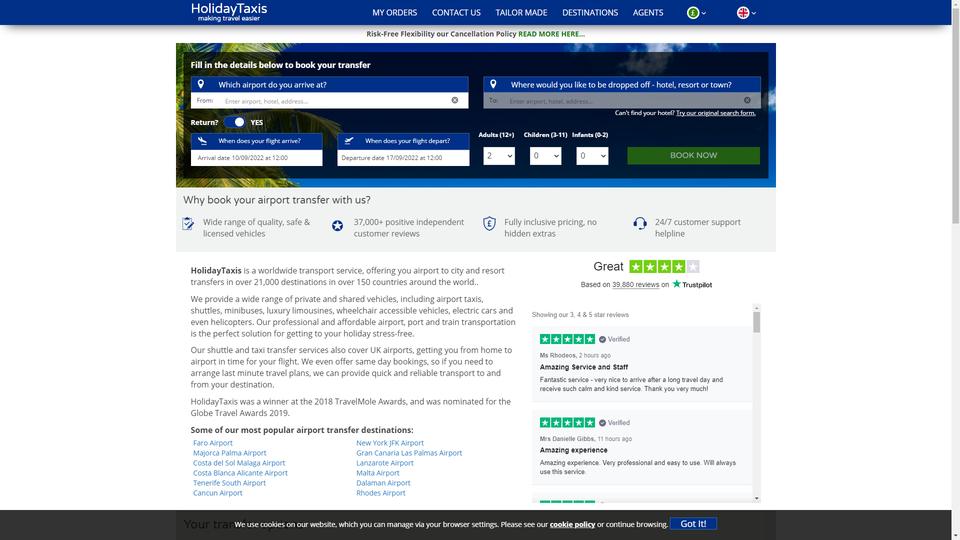Click the positive reviews star icon
The height and width of the screenshot is (540, 960).
click(337, 226)
